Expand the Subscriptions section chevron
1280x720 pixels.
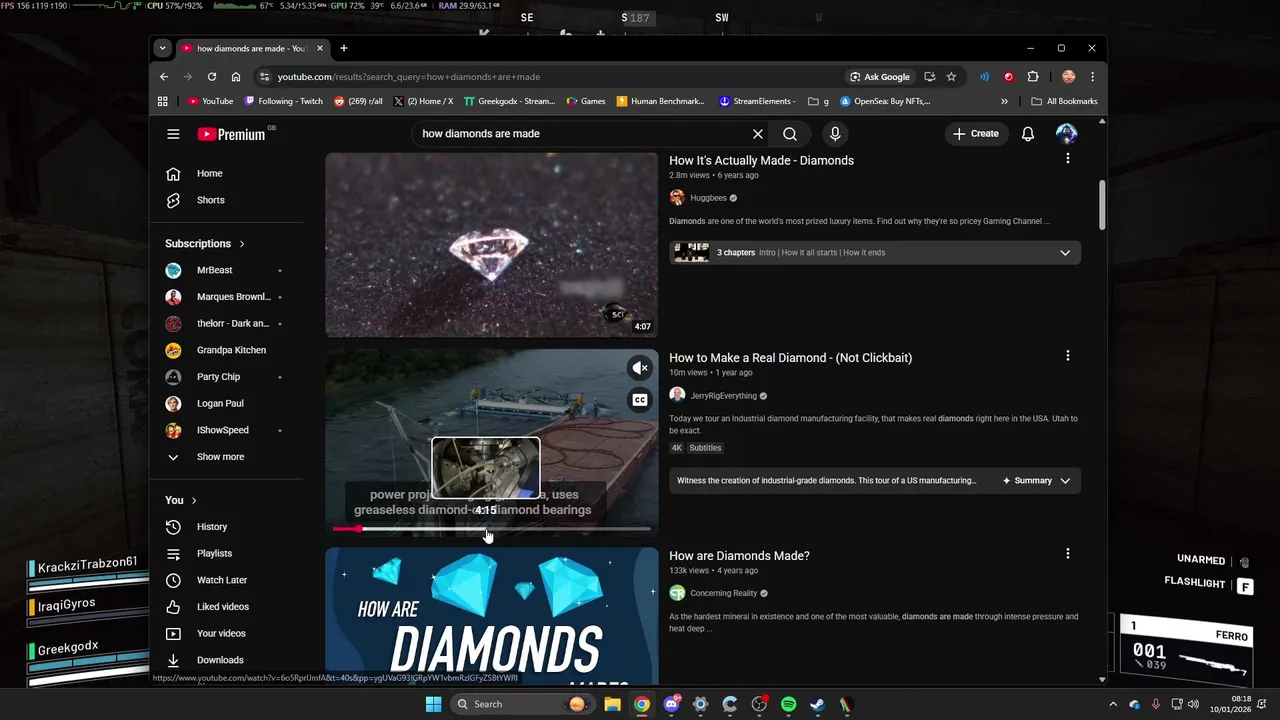(x=241, y=244)
